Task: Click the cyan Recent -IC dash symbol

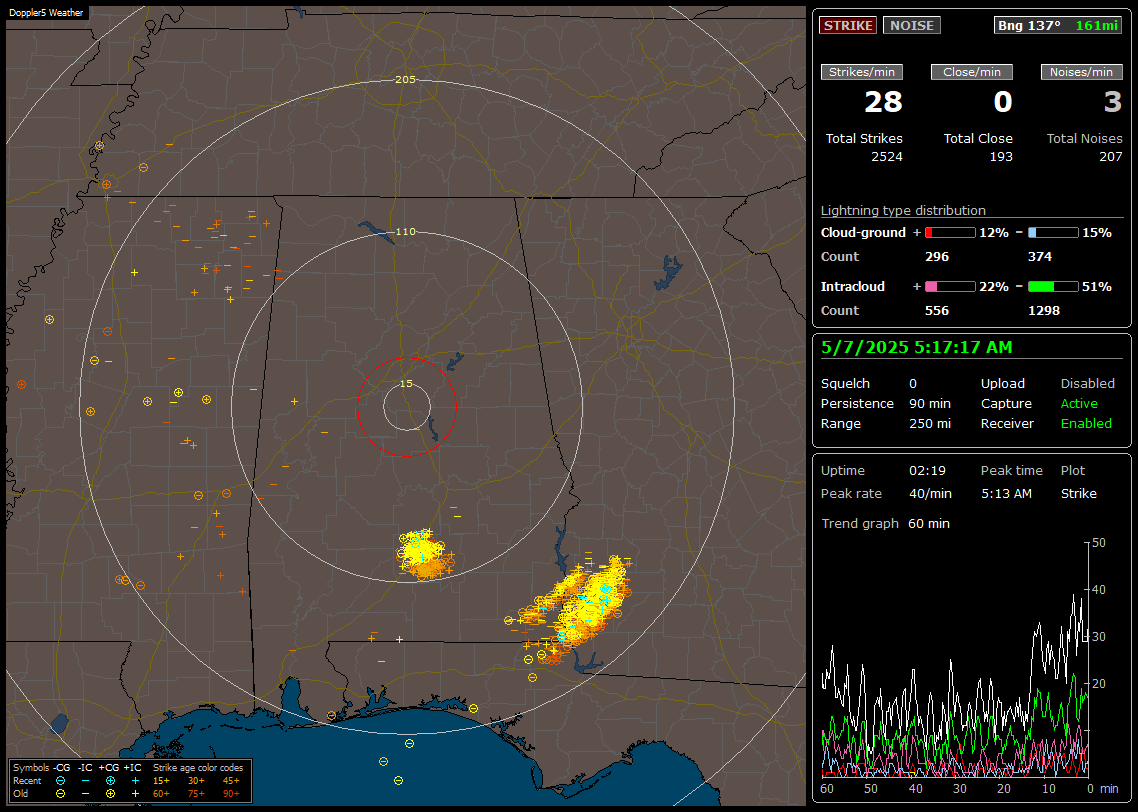Action: click(x=86, y=781)
